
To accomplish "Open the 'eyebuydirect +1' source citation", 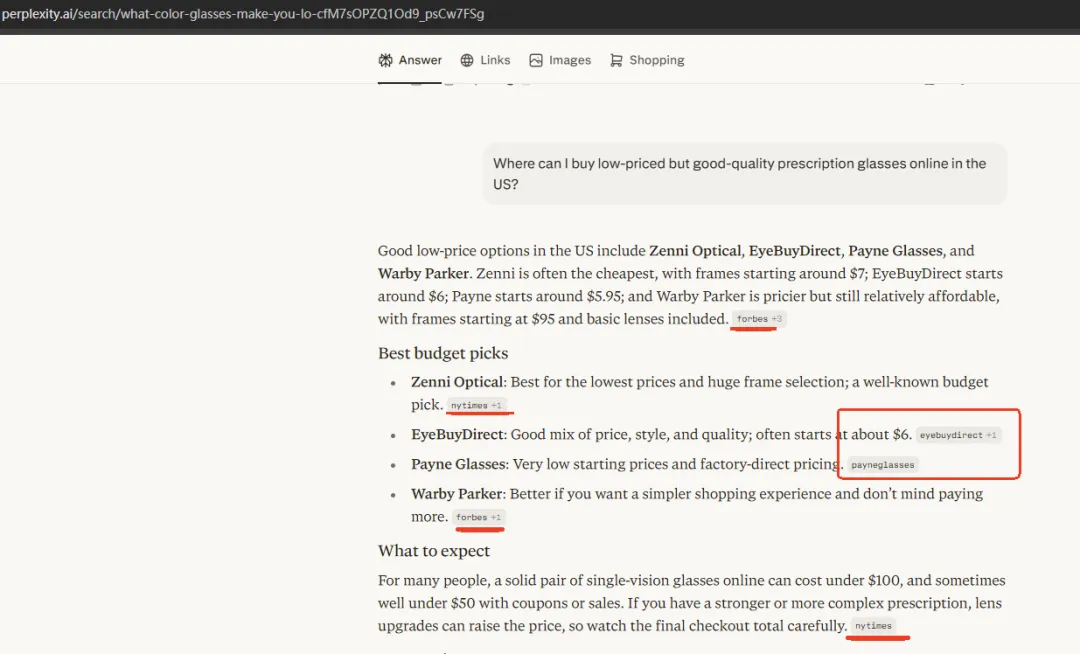I will click(x=958, y=435).
